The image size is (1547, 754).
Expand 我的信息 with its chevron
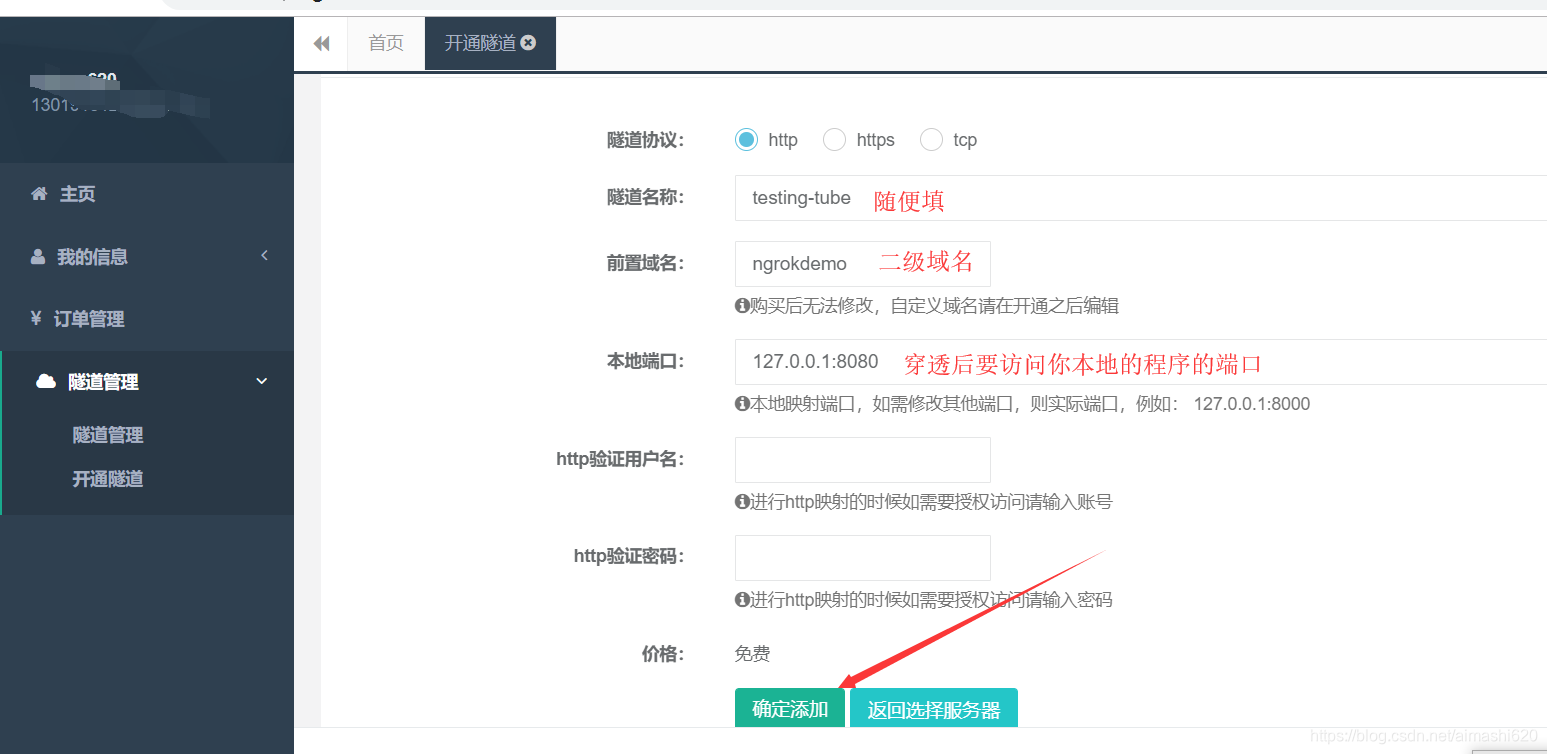pos(264,256)
